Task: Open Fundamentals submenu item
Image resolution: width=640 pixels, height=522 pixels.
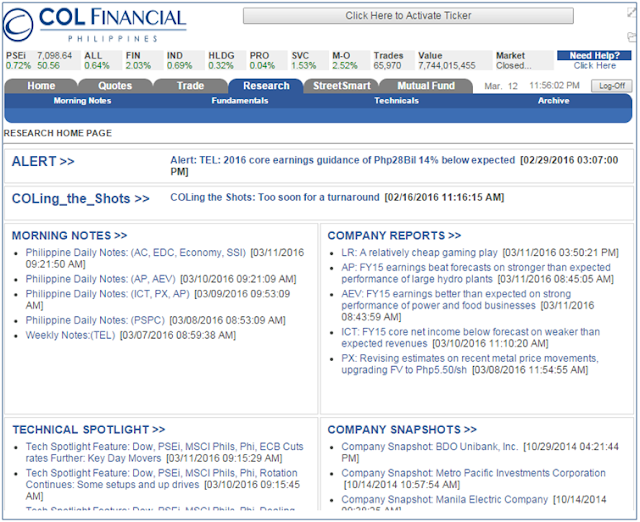Action: click(x=240, y=101)
